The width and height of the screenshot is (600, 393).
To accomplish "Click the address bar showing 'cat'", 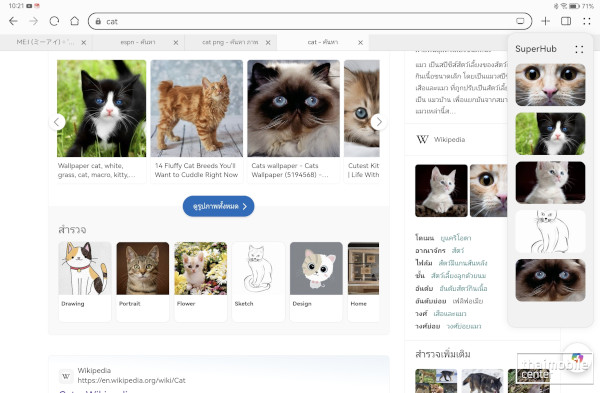I will (310, 21).
